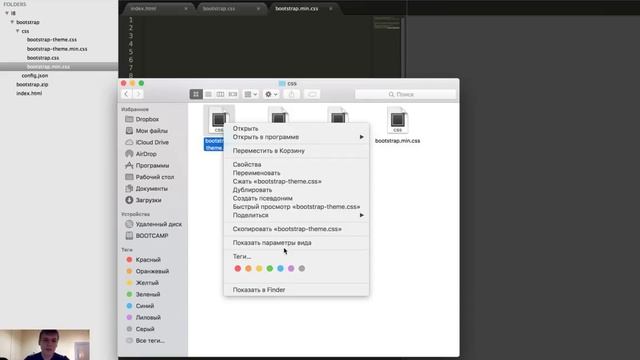Switch Finder to icon view
640x360 pixels.
pos(196,94)
